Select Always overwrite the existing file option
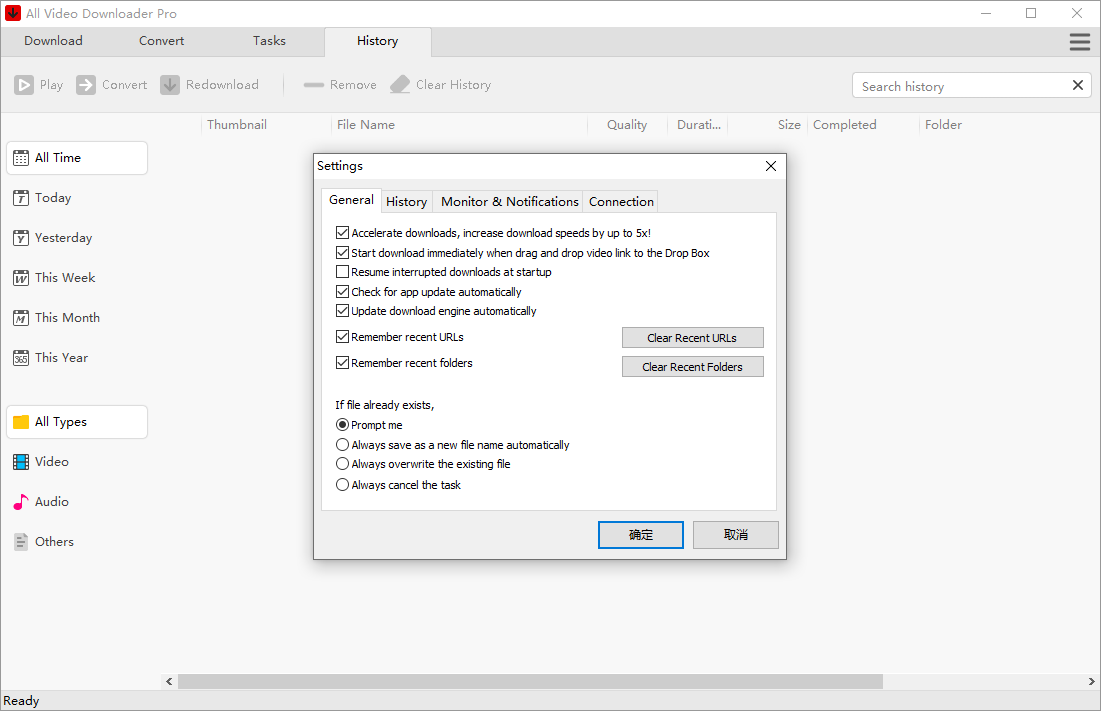Image resolution: width=1101 pixels, height=711 pixels. [x=342, y=464]
